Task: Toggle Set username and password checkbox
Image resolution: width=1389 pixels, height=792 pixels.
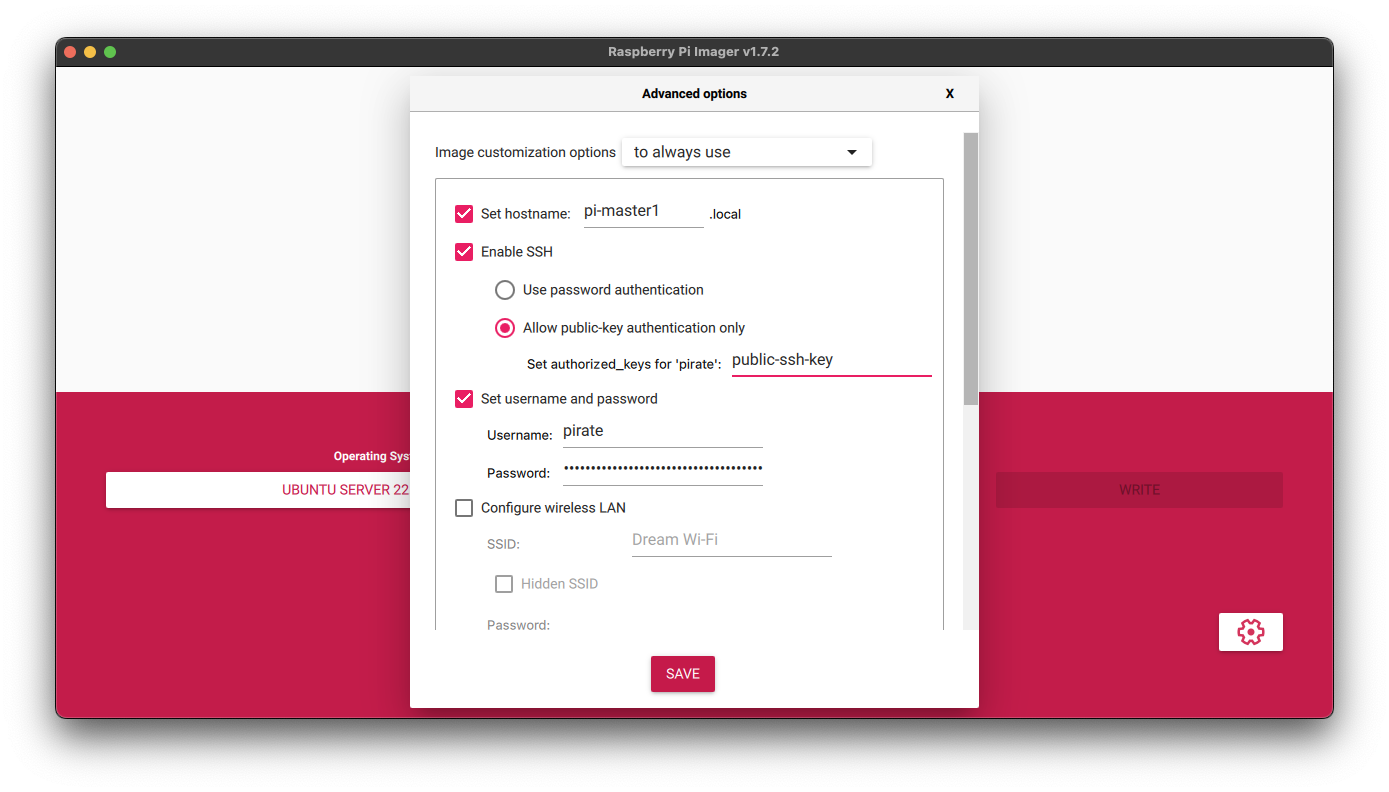Action: (x=464, y=399)
